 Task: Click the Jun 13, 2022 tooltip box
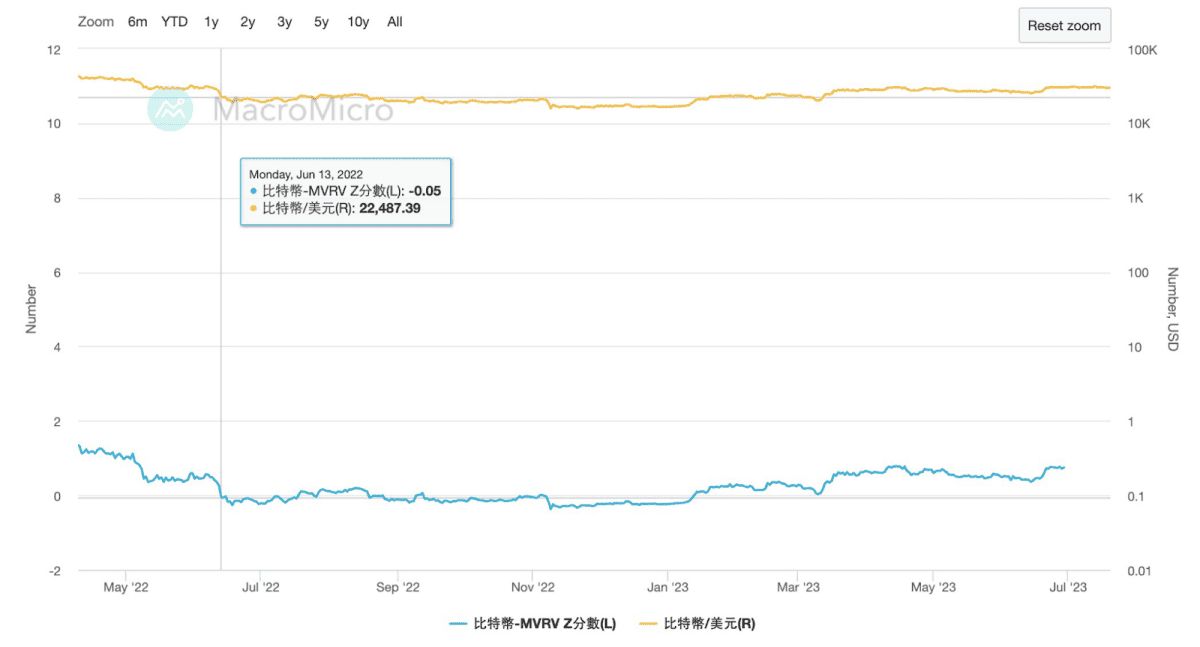pyautogui.click(x=346, y=191)
